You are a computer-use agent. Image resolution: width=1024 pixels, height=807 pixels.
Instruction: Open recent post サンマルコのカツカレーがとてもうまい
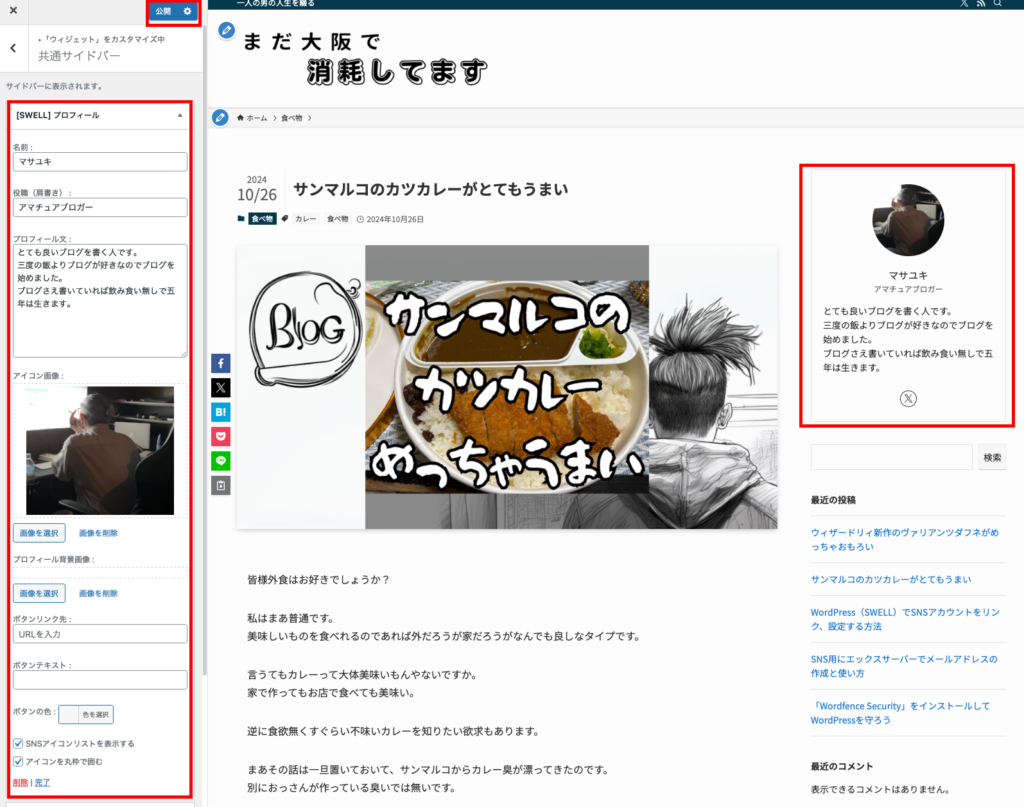point(891,580)
